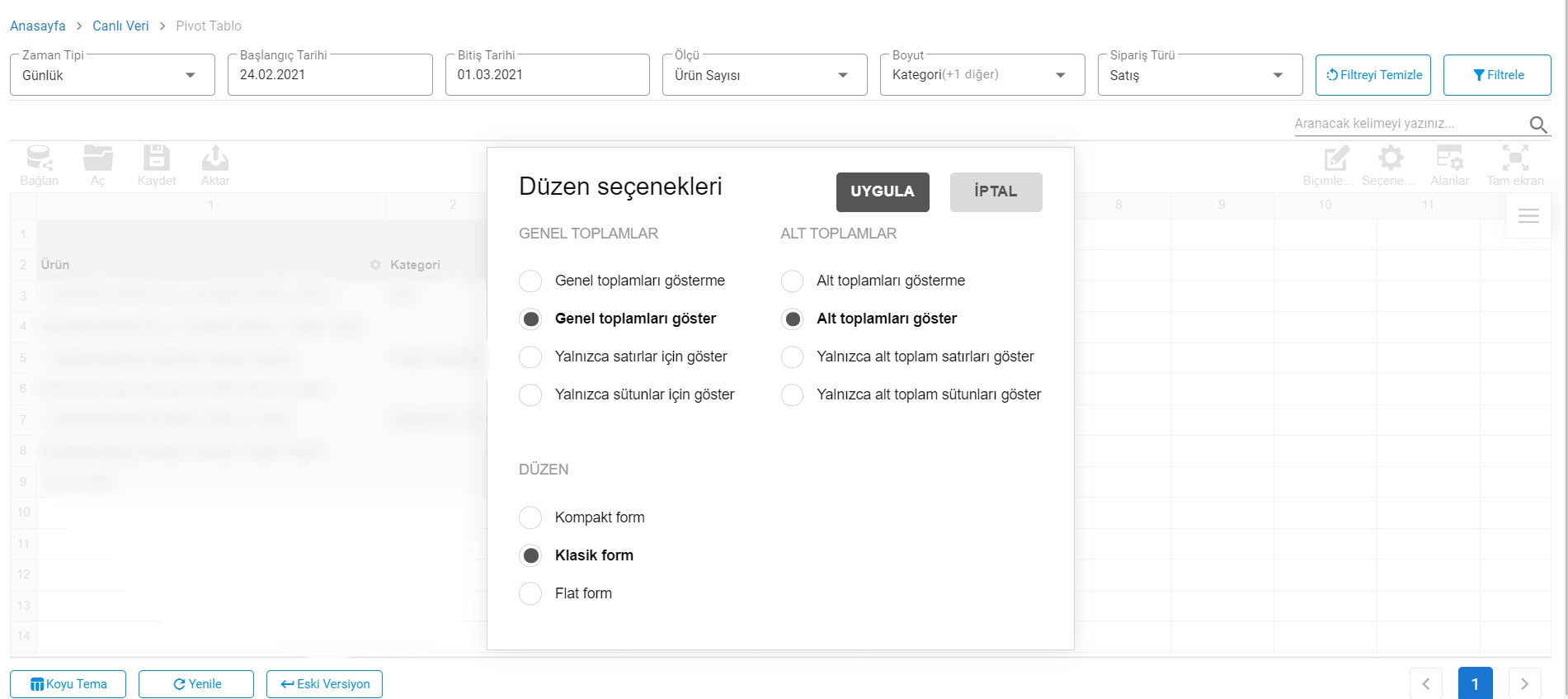Select Yalnızca sütunlar için göster option
This screenshot has width=1568, height=699.
click(627, 394)
